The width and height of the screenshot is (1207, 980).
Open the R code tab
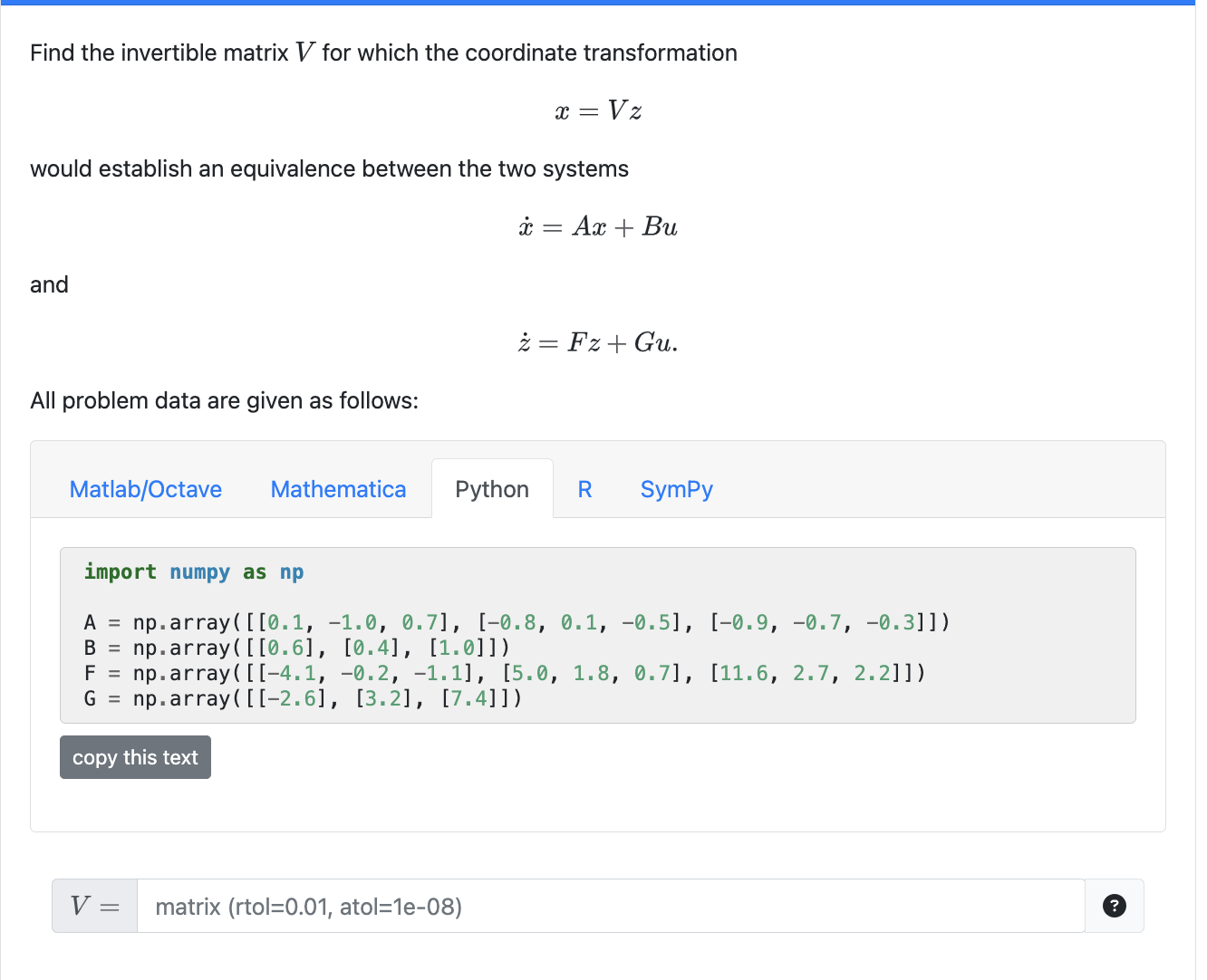(585, 489)
